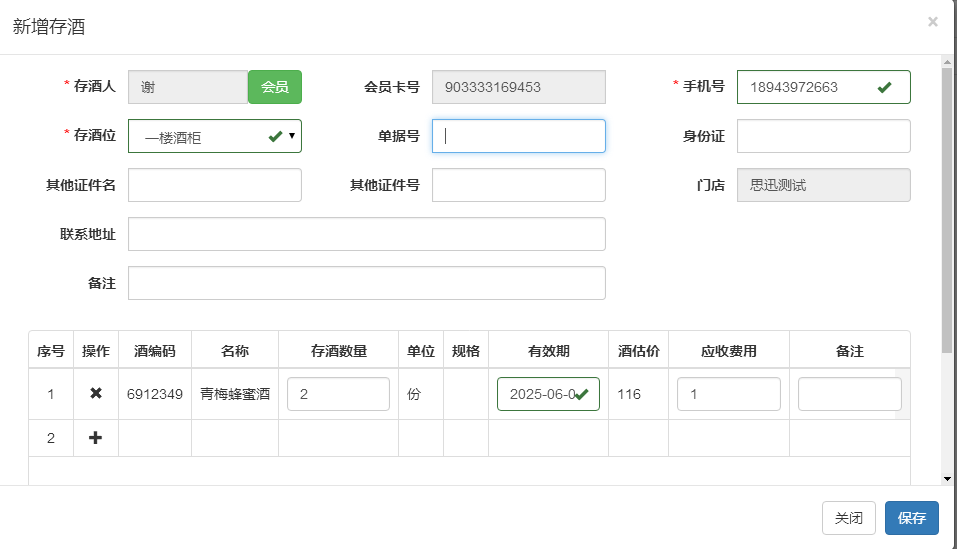
Task: Click the 关闭 close button
Action: 849,518
